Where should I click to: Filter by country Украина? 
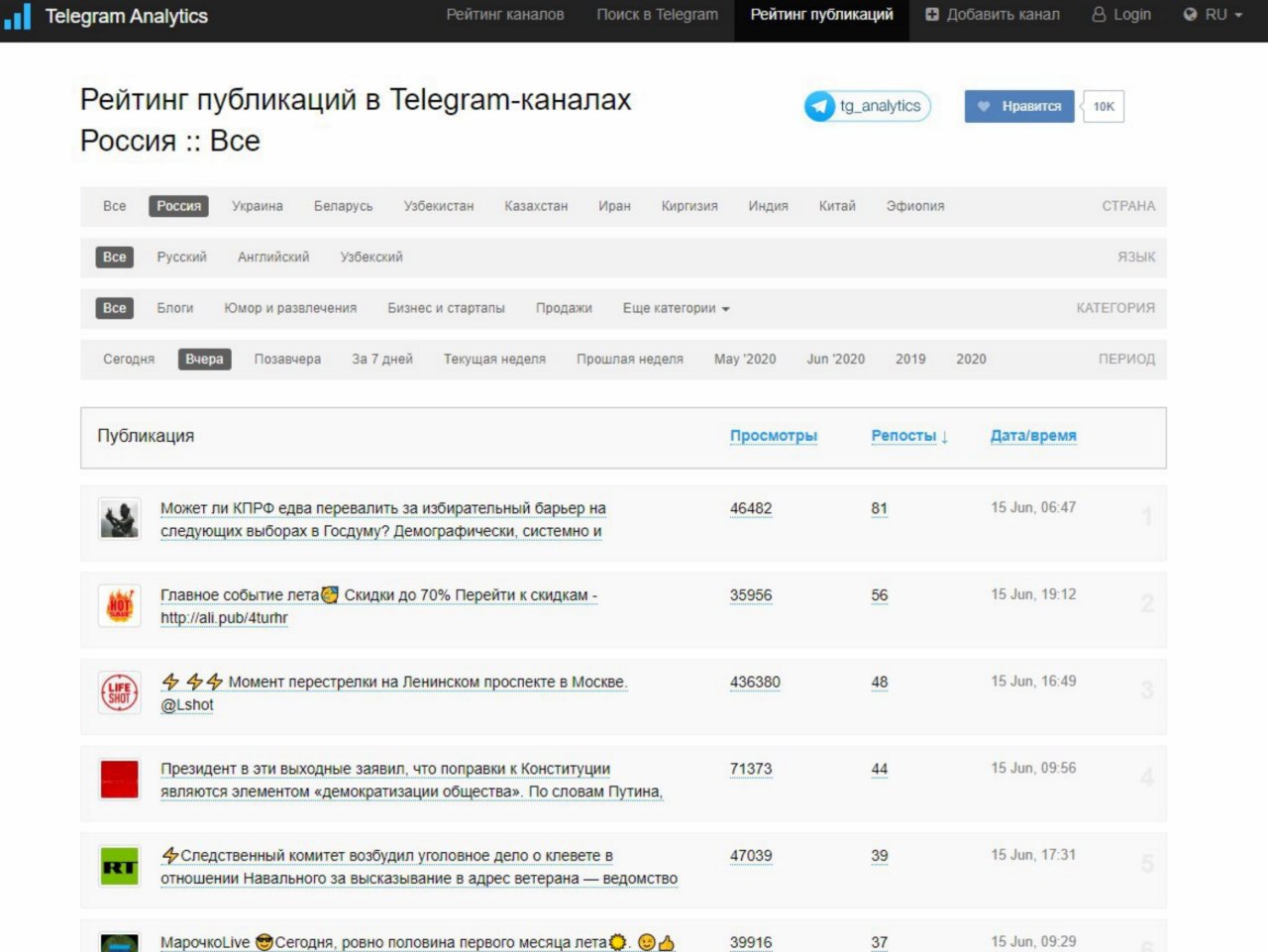[x=258, y=206]
